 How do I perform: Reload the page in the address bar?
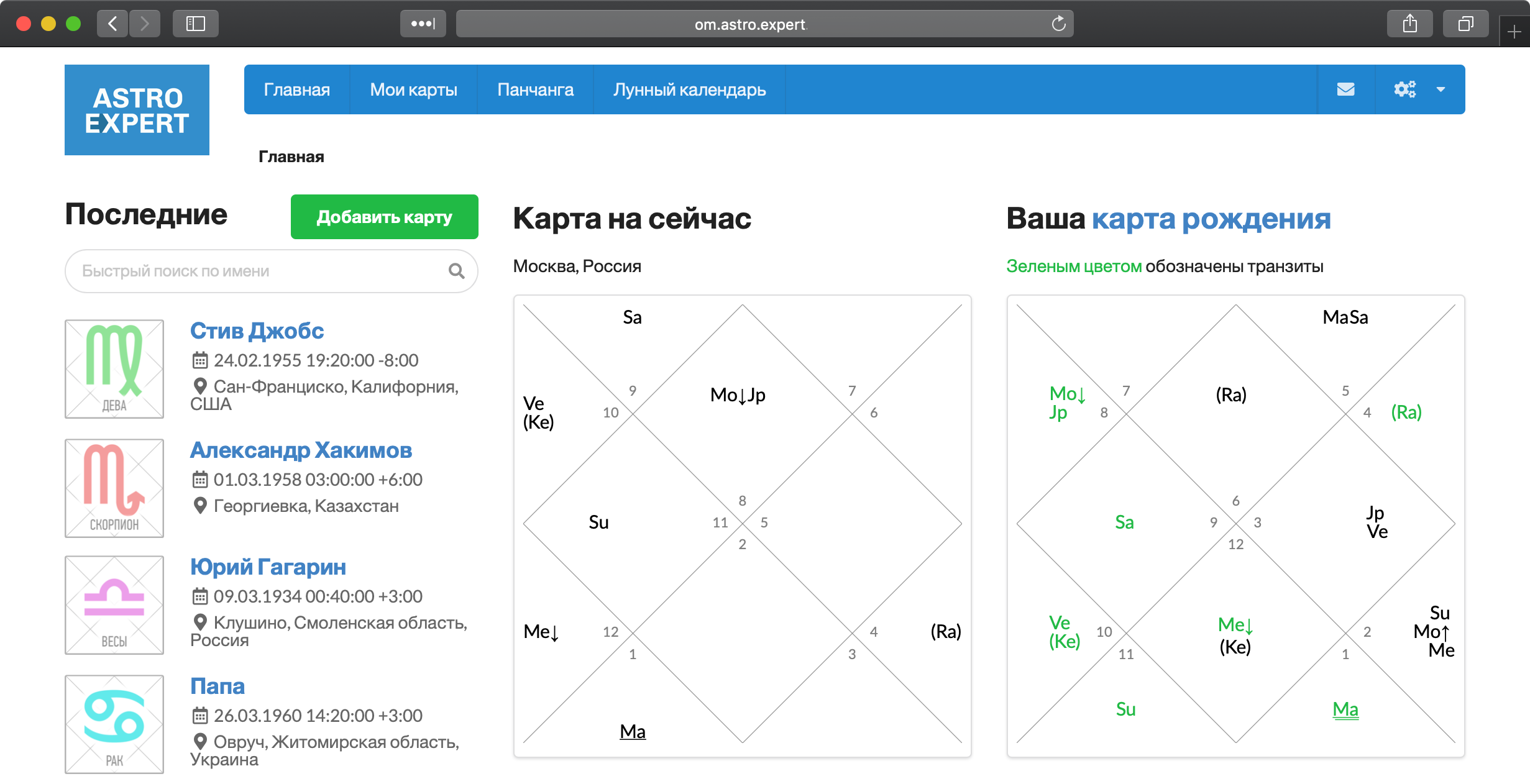coord(1058,24)
